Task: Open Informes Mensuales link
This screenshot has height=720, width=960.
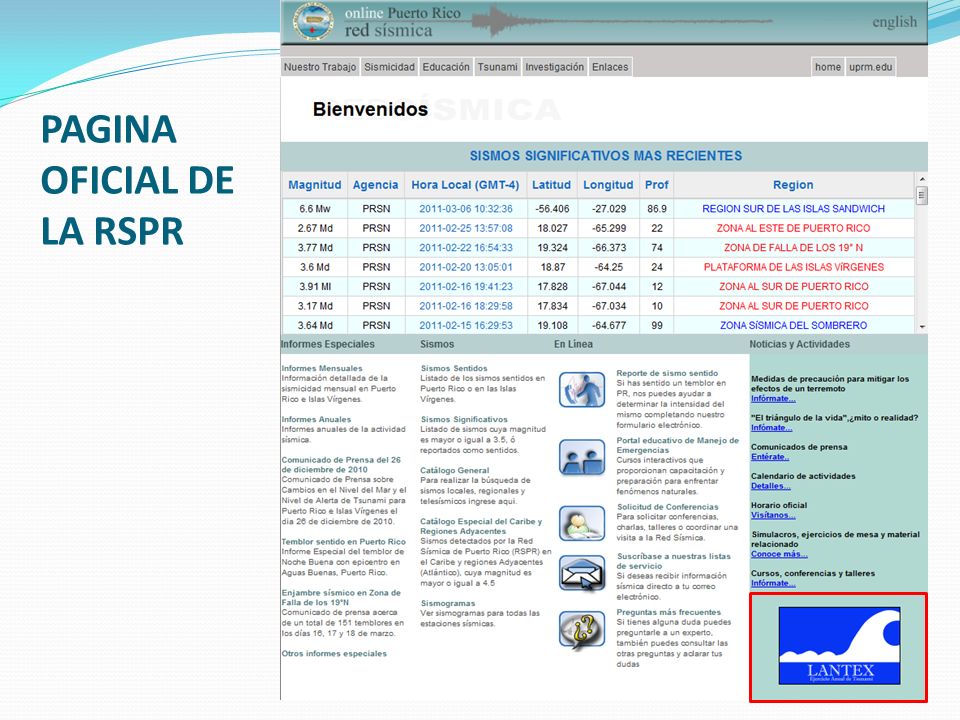Action: 322,368
